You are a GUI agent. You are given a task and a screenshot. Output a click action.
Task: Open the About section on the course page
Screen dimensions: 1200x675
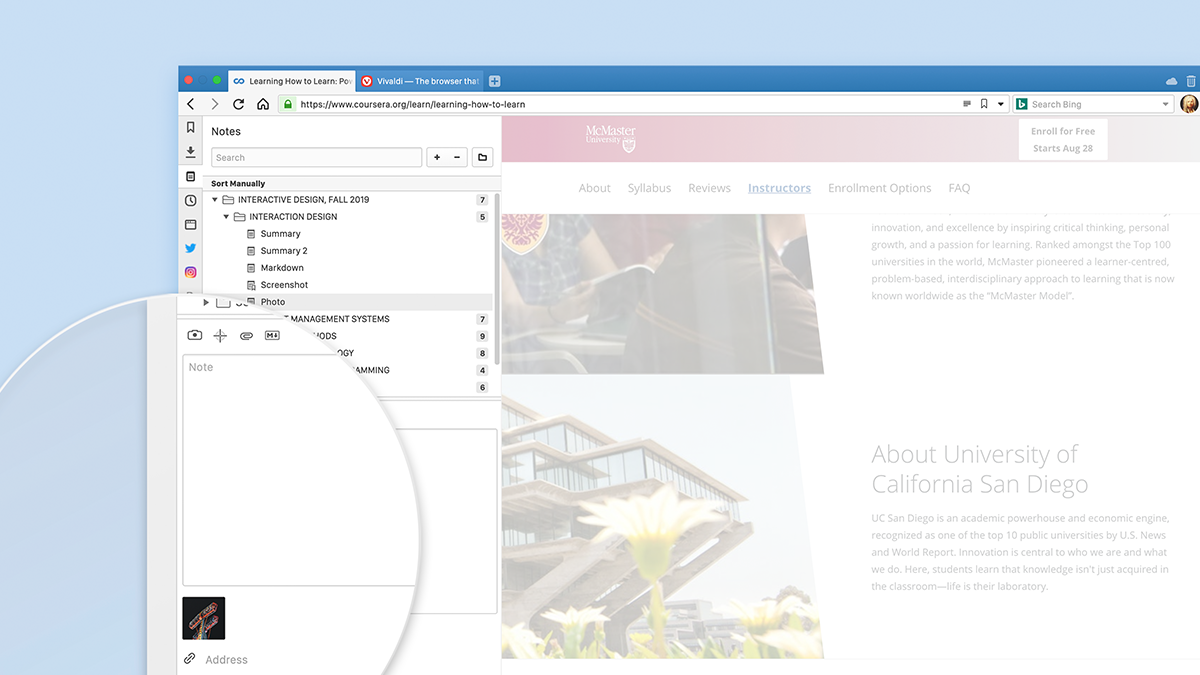(x=594, y=188)
